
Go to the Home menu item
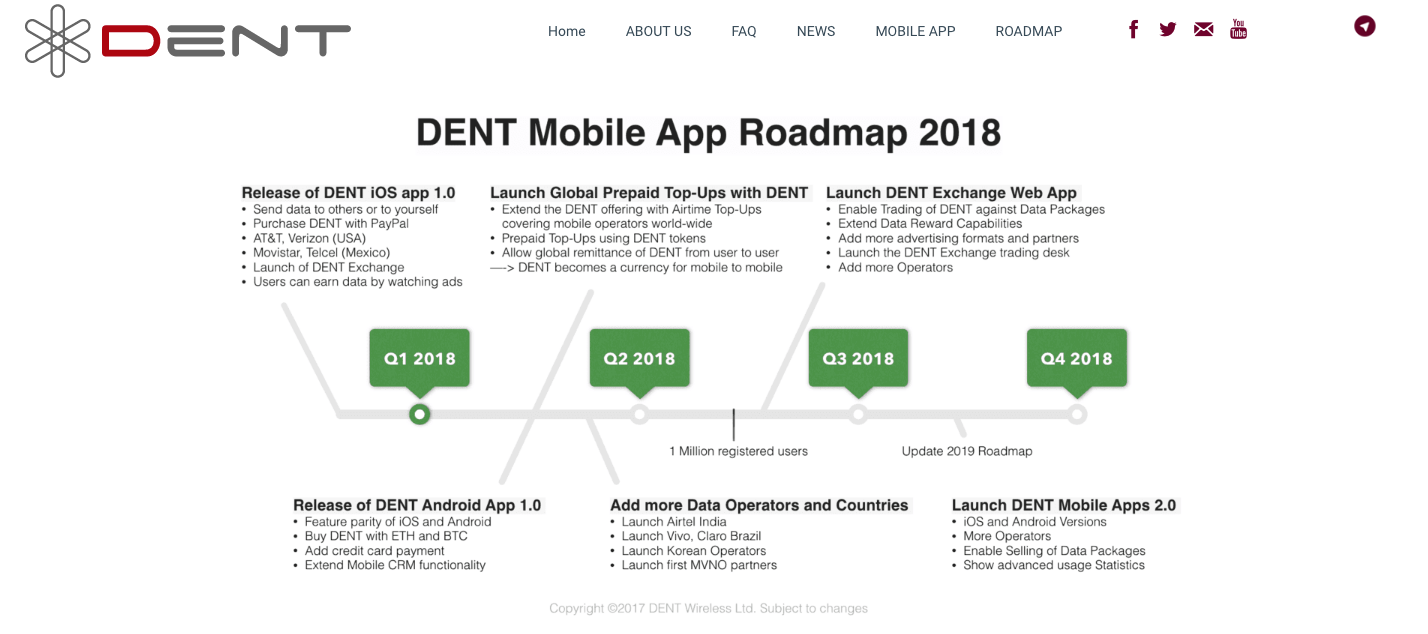(567, 31)
